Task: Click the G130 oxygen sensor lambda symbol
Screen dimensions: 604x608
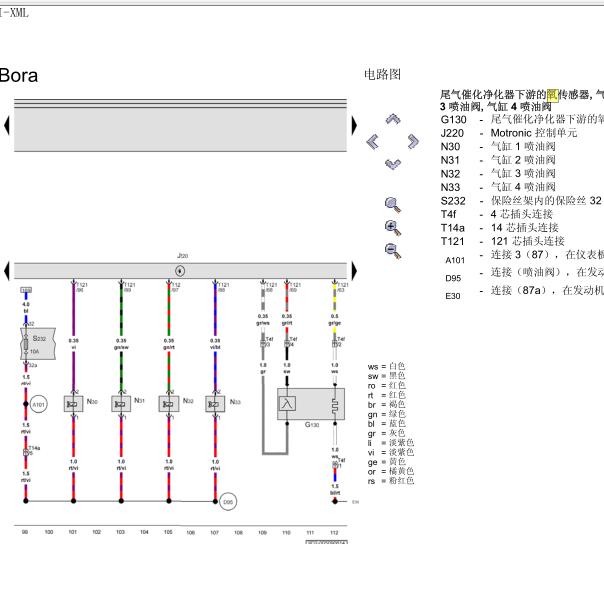Action: point(287,404)
